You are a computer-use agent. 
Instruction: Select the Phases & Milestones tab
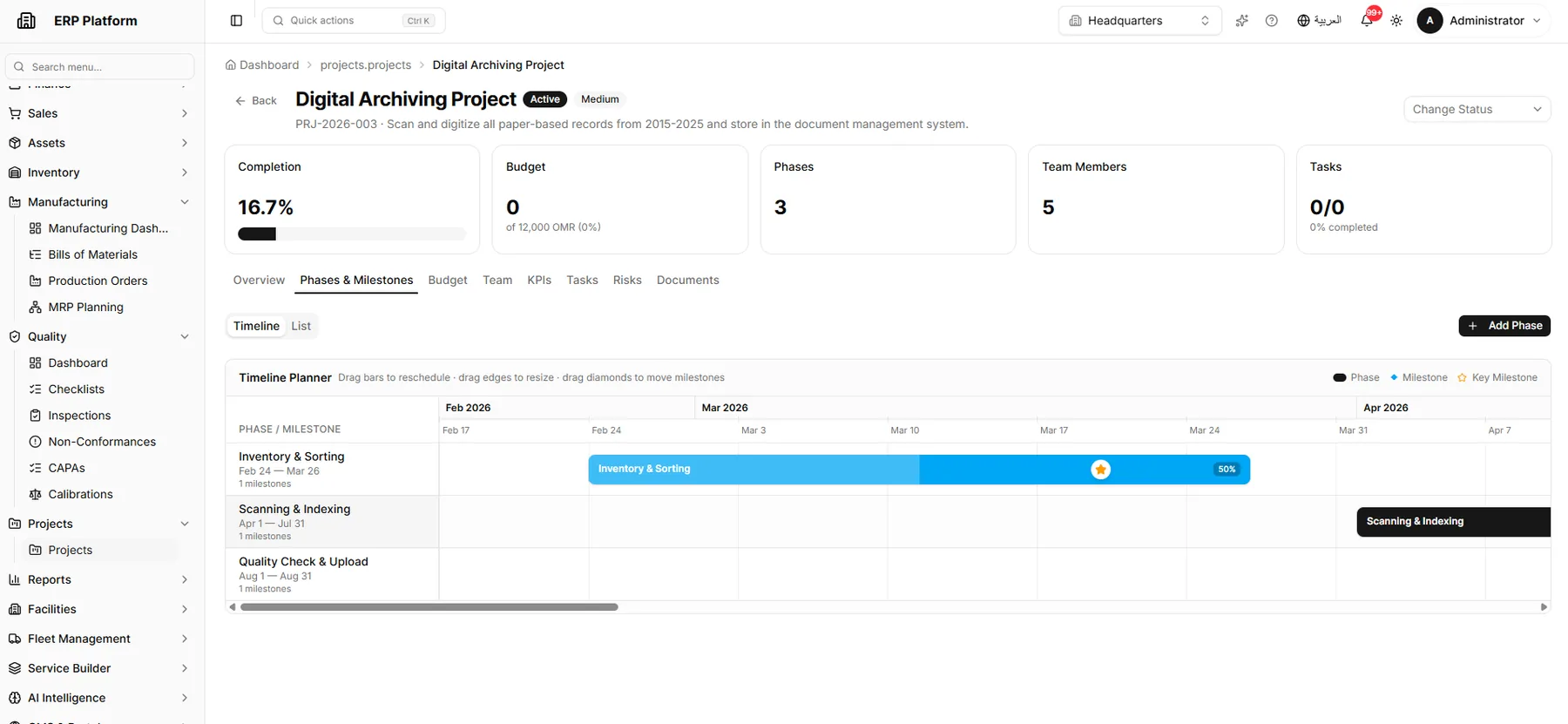click(x=356, y=280)
